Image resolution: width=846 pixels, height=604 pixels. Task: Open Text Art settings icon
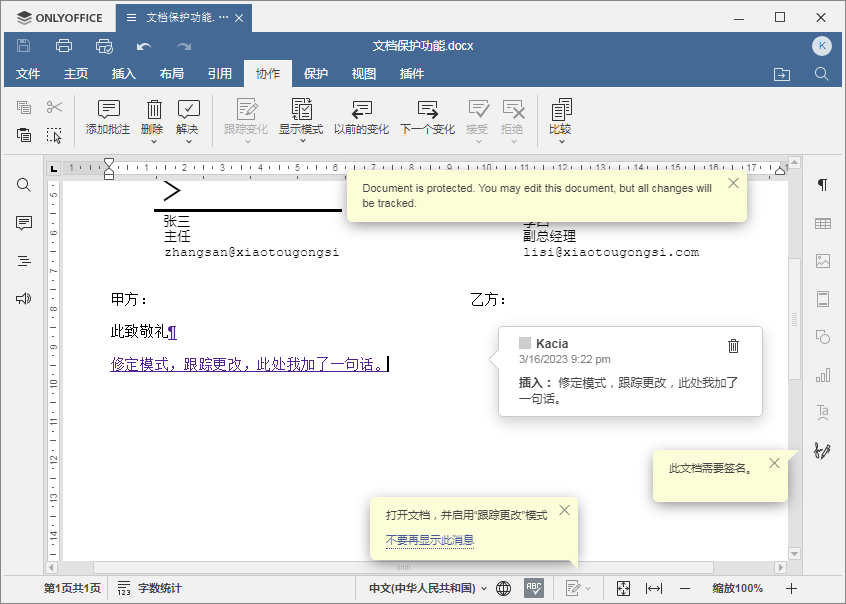point(823,413)
